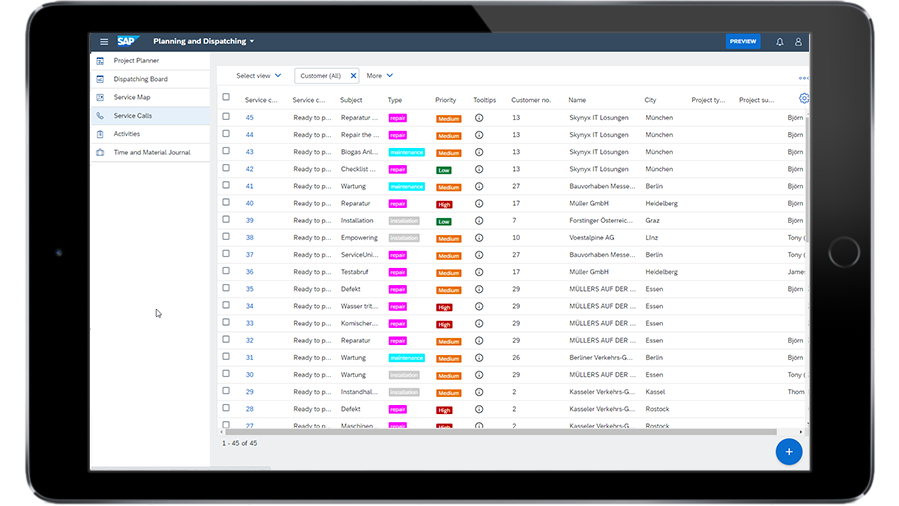Image resolution: width=899 pixels, height=506 pixels.
Task: Check the box for service call 44
Action: [226, 135]
